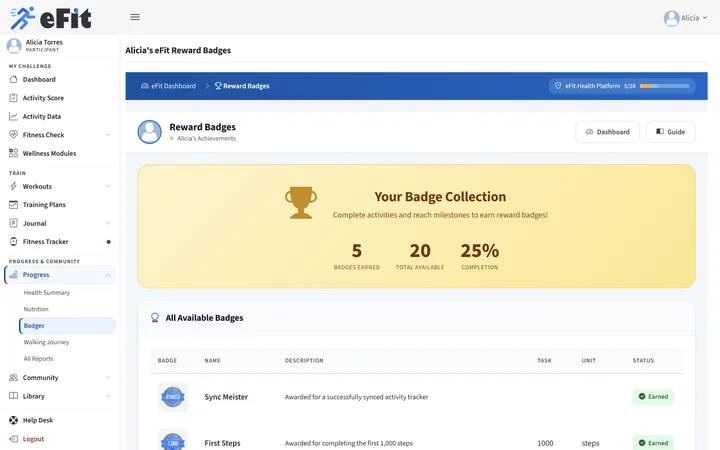Click the breadcrumb eFit Dashboard gauge icon
Image resolution: width=720 pixels, height=450 pixels.
[145, 86]
